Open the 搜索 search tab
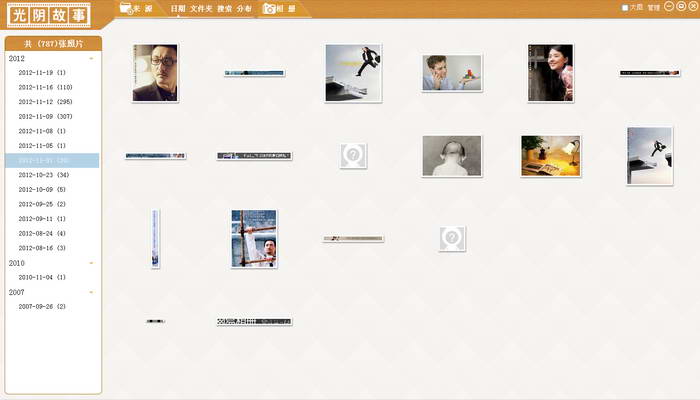 point(225,8)
